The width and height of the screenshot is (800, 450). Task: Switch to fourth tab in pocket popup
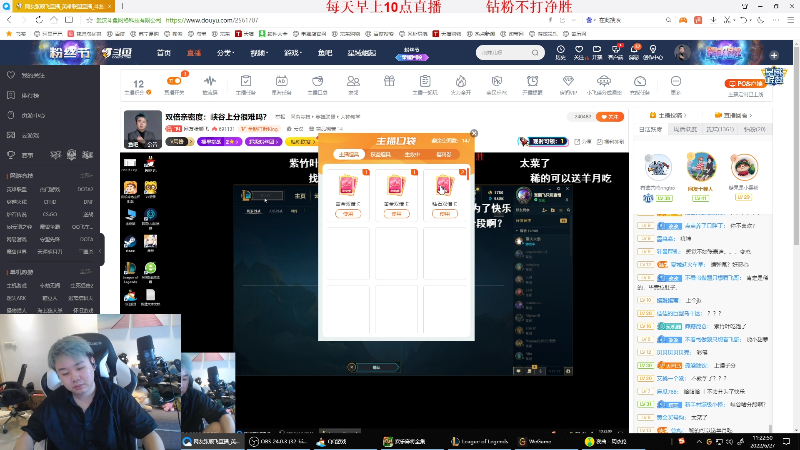coord(443,154)
